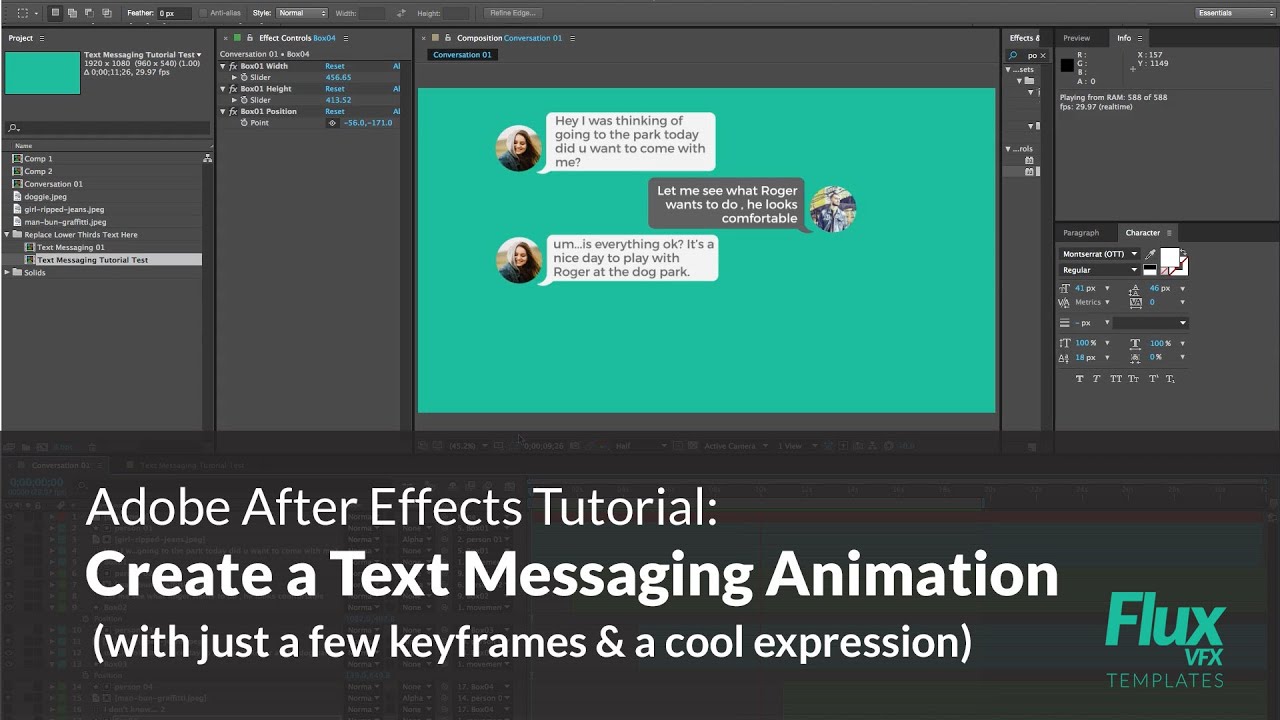Collapse the Box01 Position effect
This screenshot has width=1280, height=720.
224,112
